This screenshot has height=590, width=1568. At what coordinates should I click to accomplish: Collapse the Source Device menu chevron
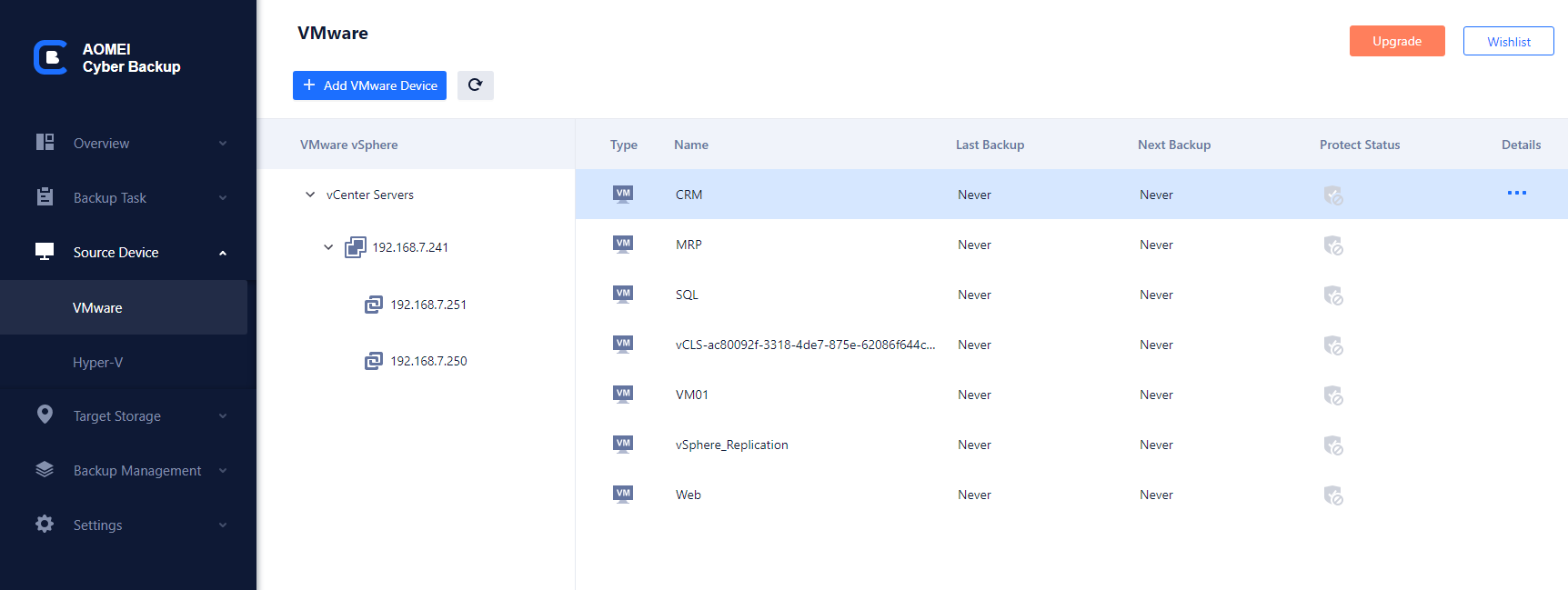[223, 253]
